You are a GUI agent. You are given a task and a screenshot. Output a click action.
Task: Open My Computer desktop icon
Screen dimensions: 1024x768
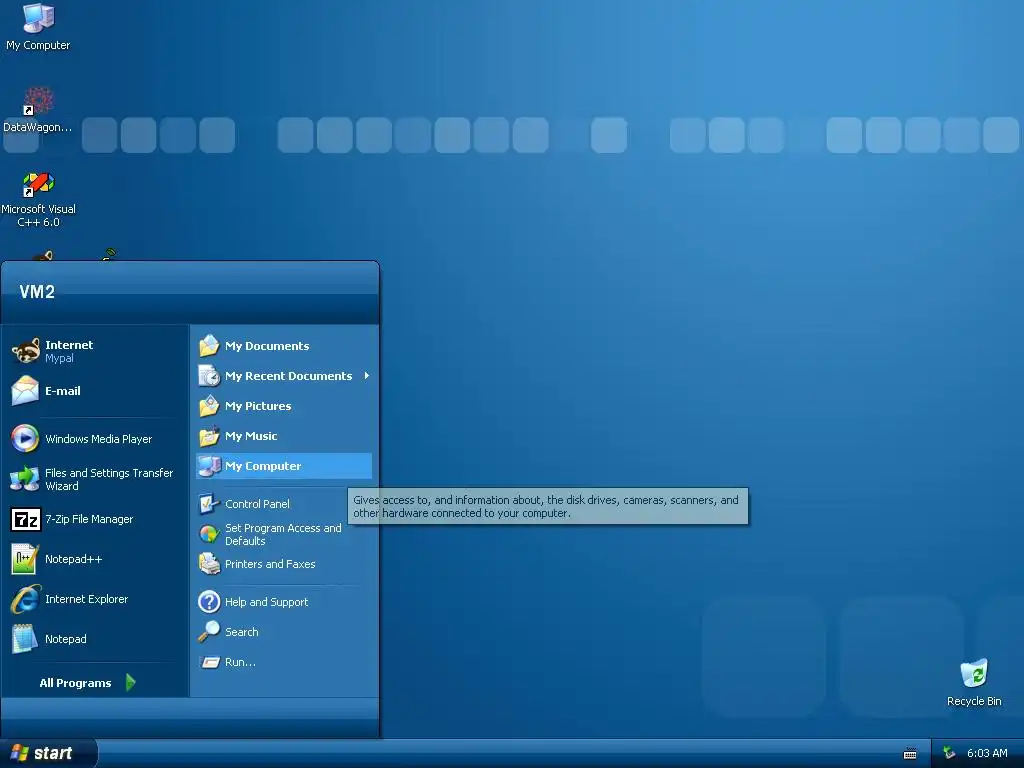click(38, 27)
